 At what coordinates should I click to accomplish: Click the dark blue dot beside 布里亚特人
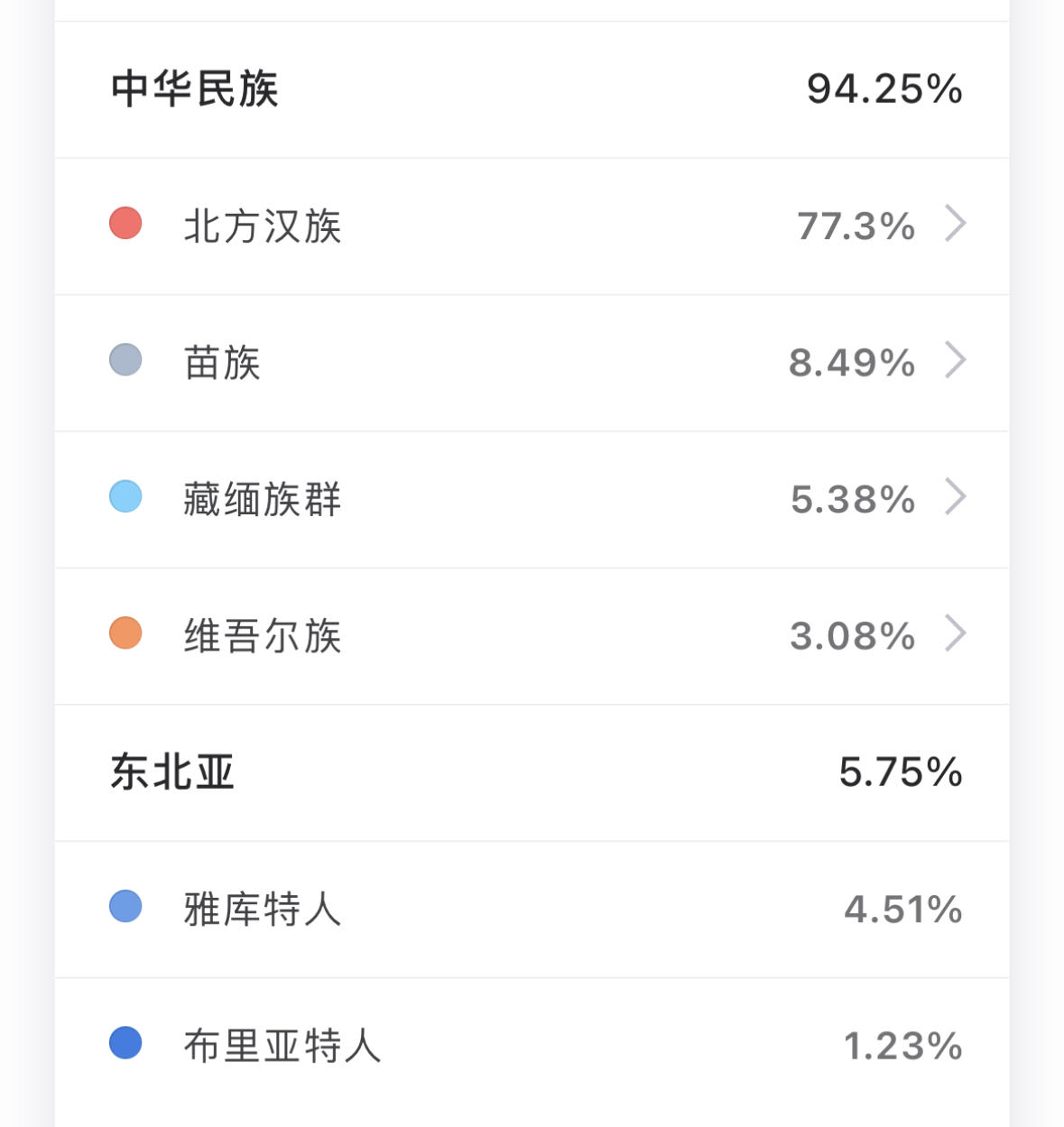coord(125,1043)
